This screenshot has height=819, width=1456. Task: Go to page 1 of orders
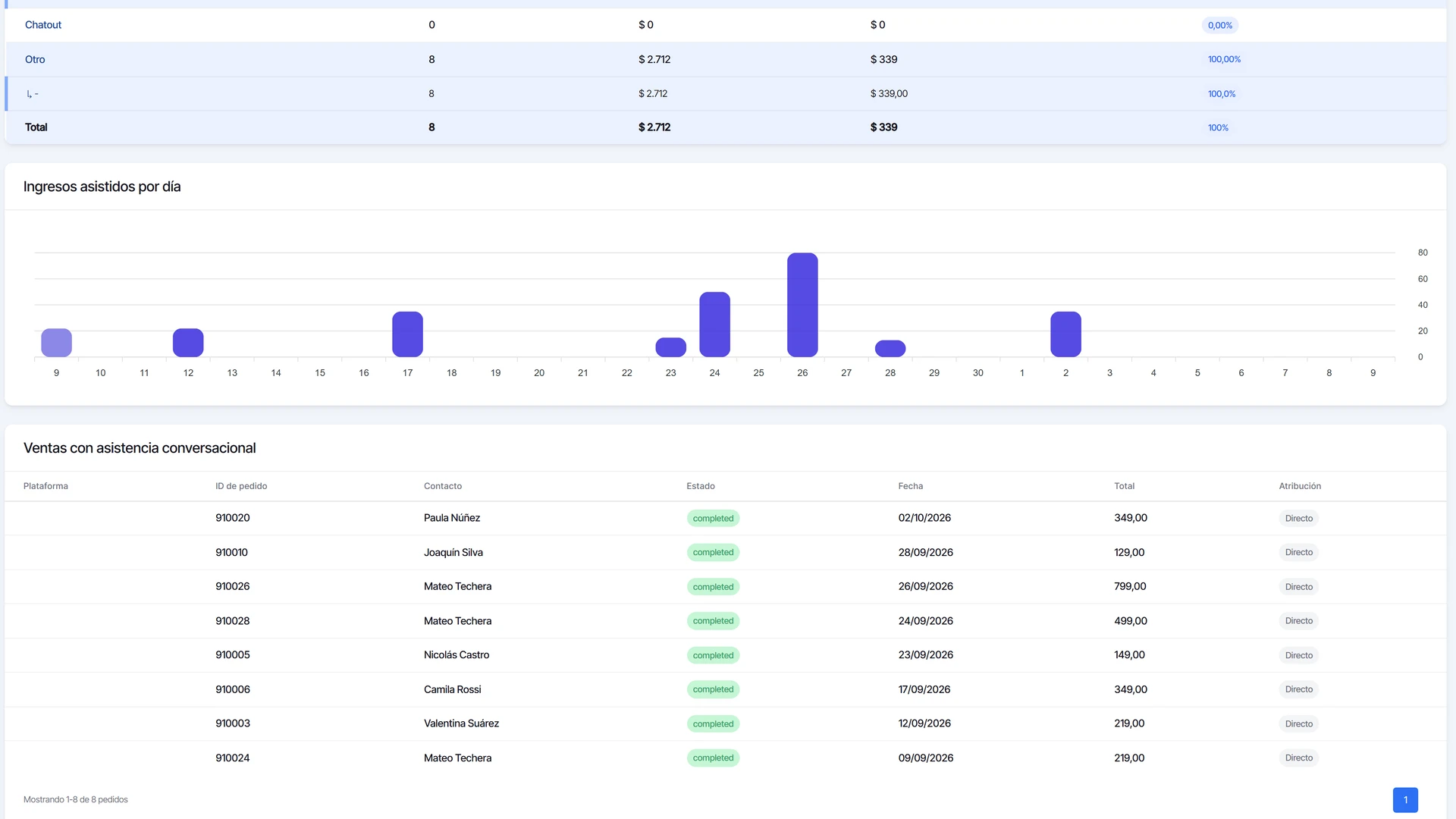click(x=1405, y=800)
